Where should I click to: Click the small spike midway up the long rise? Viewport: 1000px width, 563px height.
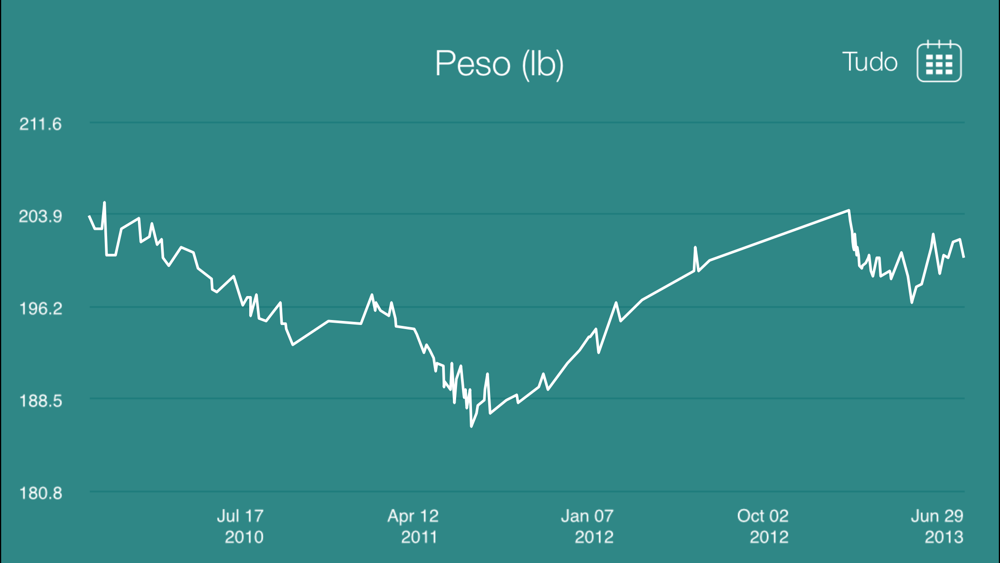pyautogui.click(x=695, y=247)
